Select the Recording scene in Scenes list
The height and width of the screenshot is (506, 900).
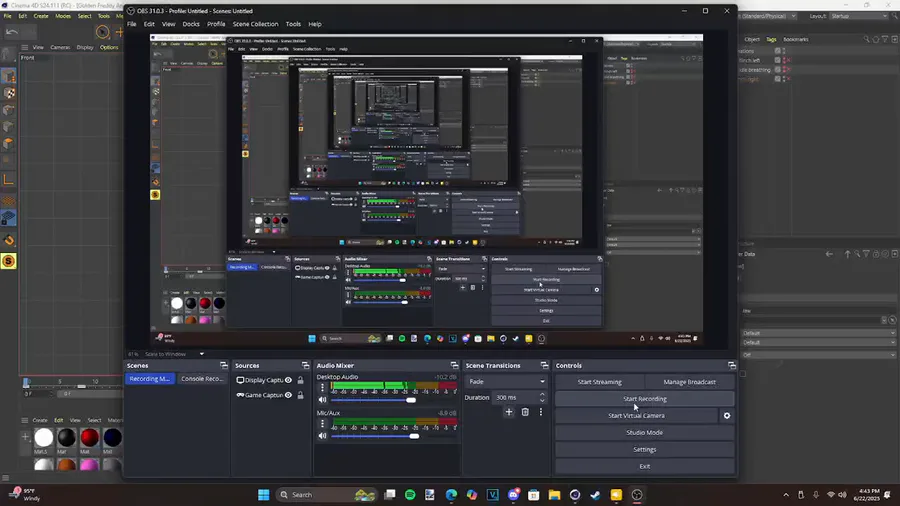click(150, 379)
